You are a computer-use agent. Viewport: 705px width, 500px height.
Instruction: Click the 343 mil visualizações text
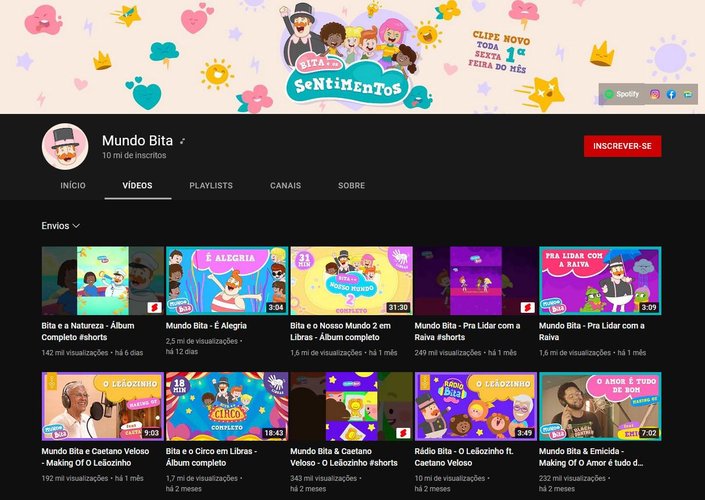(323, 478)
